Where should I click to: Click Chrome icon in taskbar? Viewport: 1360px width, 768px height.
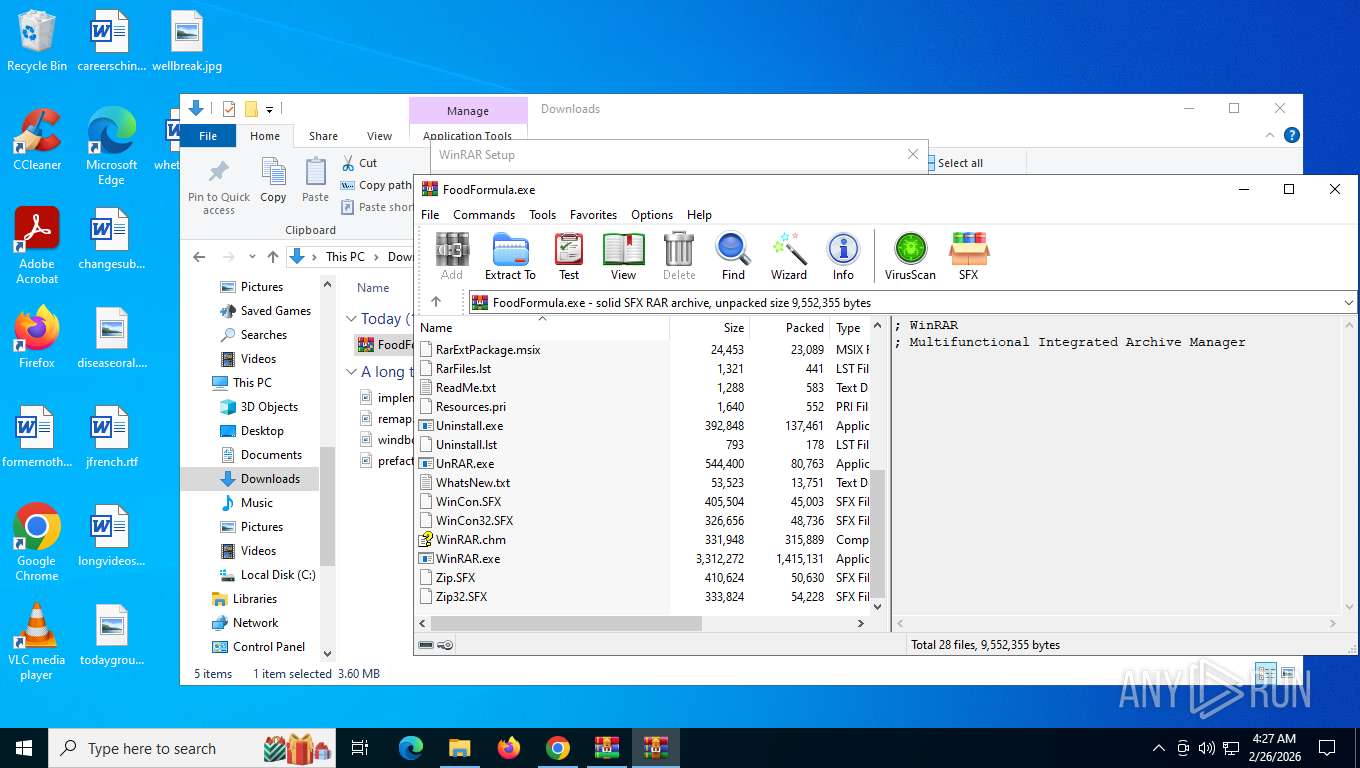point(557,747)
